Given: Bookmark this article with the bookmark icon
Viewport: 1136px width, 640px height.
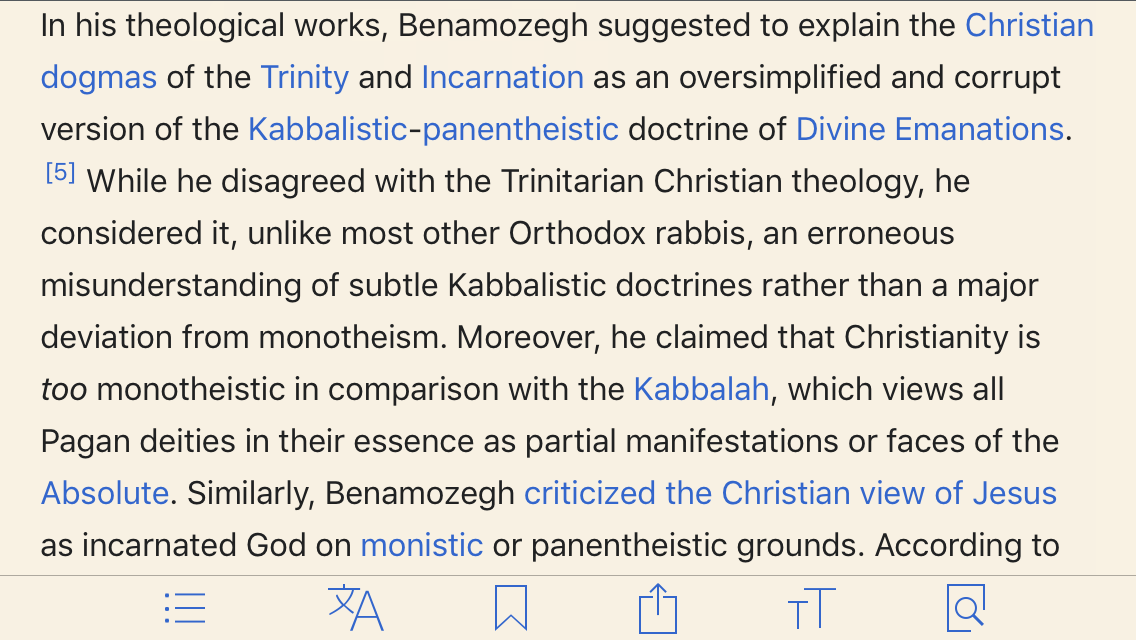Looking at the screenshot, I should [x=510, y=608].
